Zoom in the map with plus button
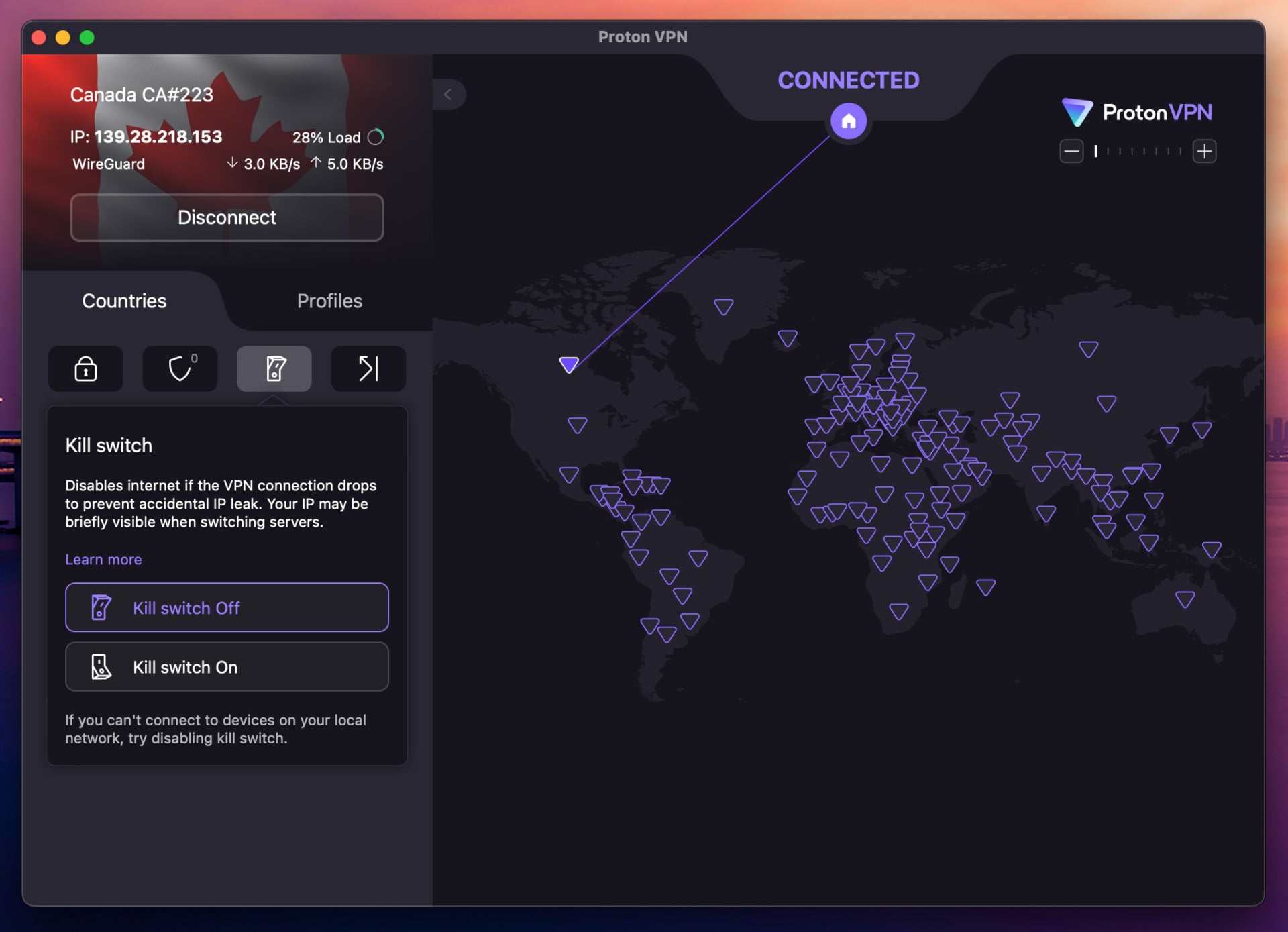This screenshot has width=1288, height=932. pyautogui.click(x=1205, y=151)
